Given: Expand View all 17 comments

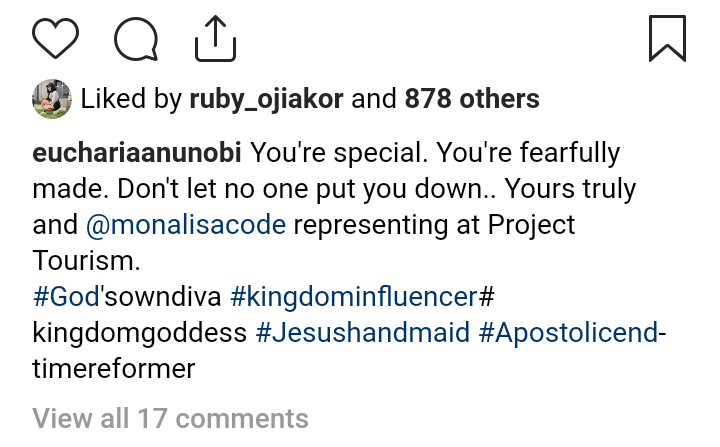Looking at the screenshot, I should tap(170, 417).
